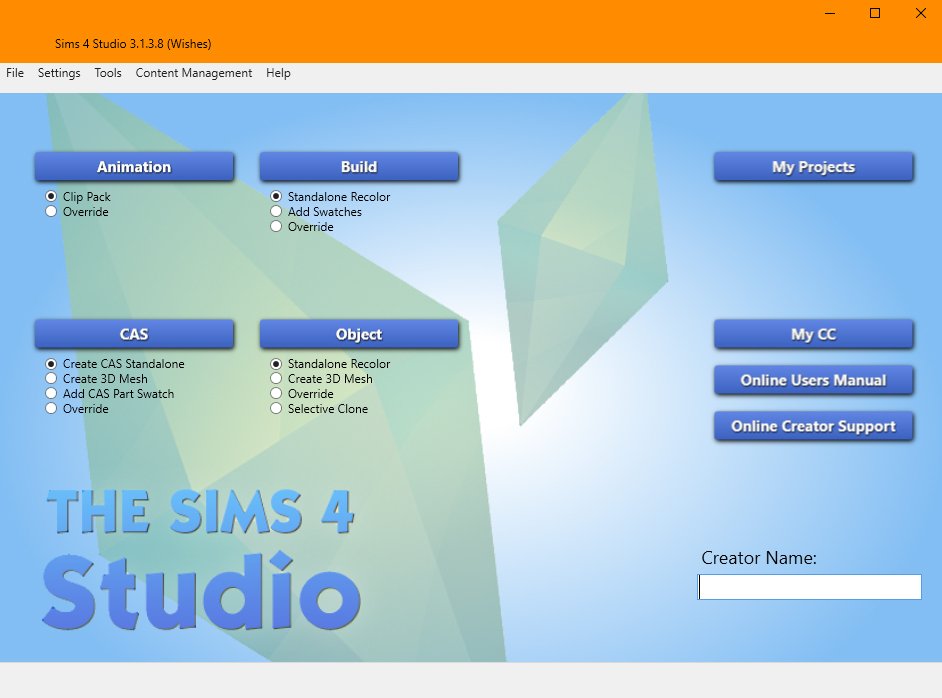Expand the Tools menu
The width and height of the screenshot is (942, 698).
(108, 73)
